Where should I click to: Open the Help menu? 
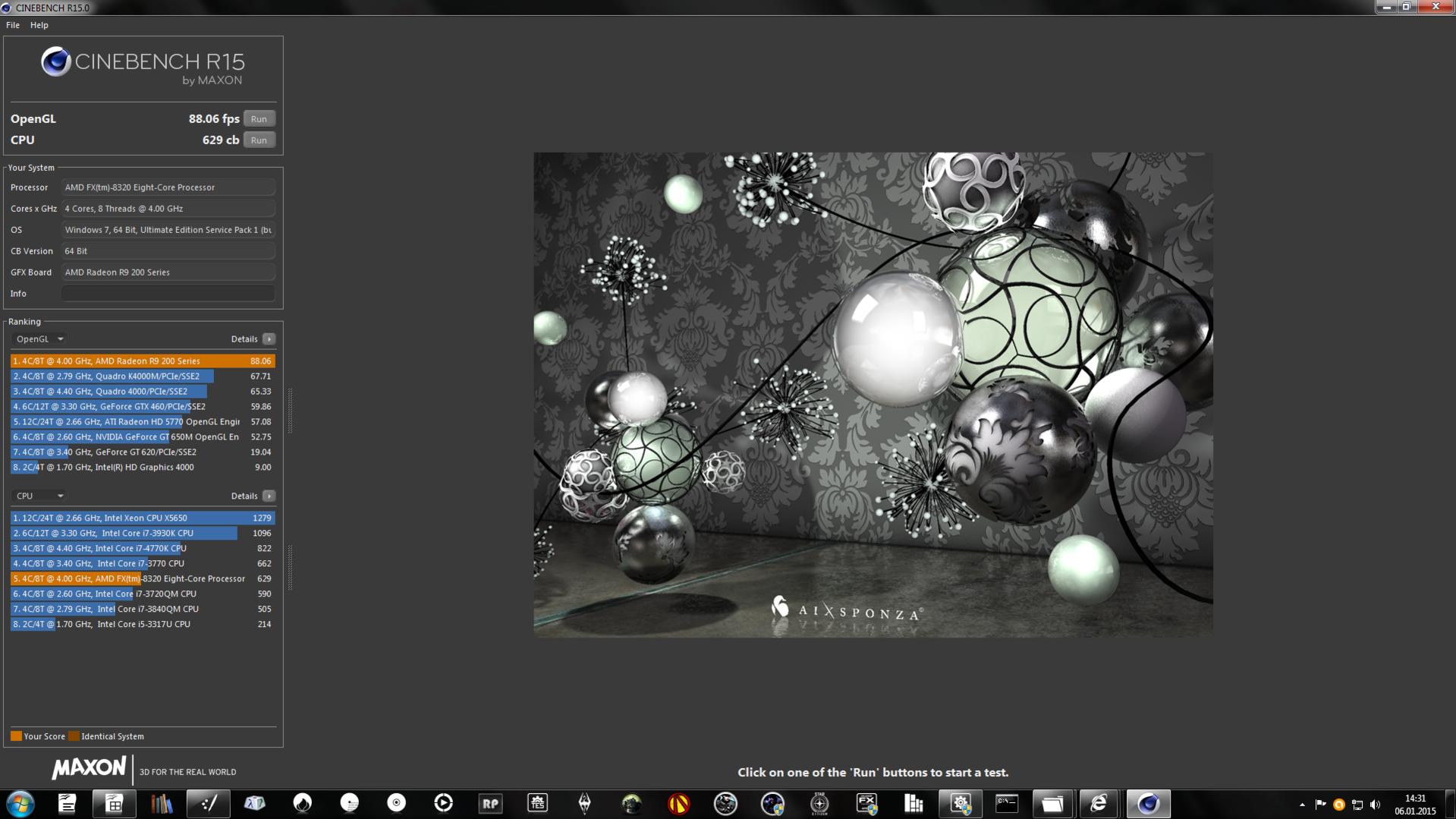click(39, 25)
